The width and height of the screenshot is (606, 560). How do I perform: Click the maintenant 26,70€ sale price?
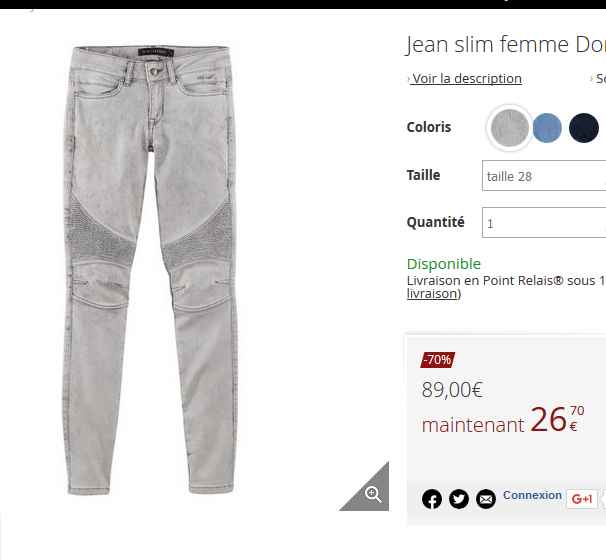(503, 420)
